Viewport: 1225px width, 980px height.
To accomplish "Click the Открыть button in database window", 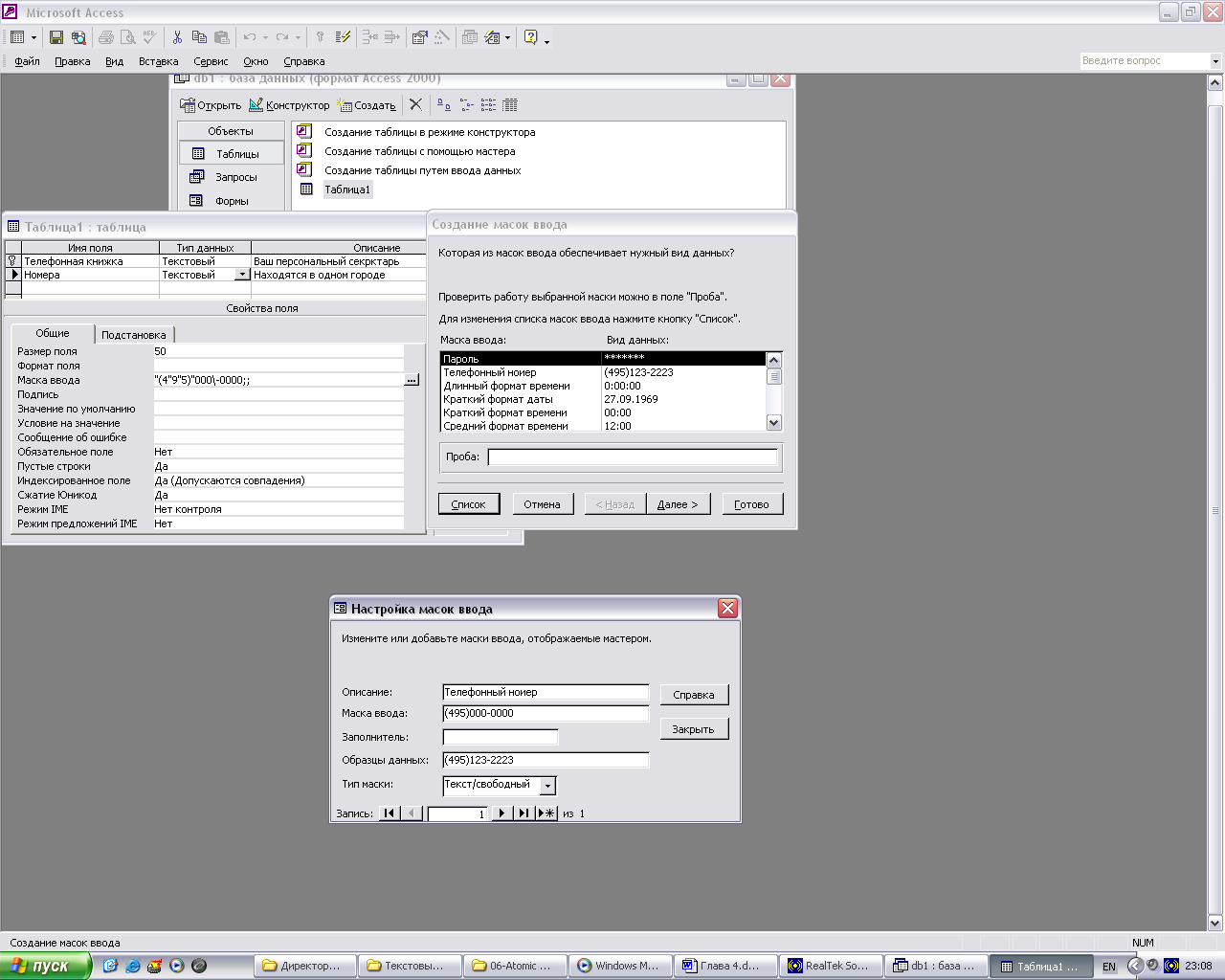I will [212, 105].
